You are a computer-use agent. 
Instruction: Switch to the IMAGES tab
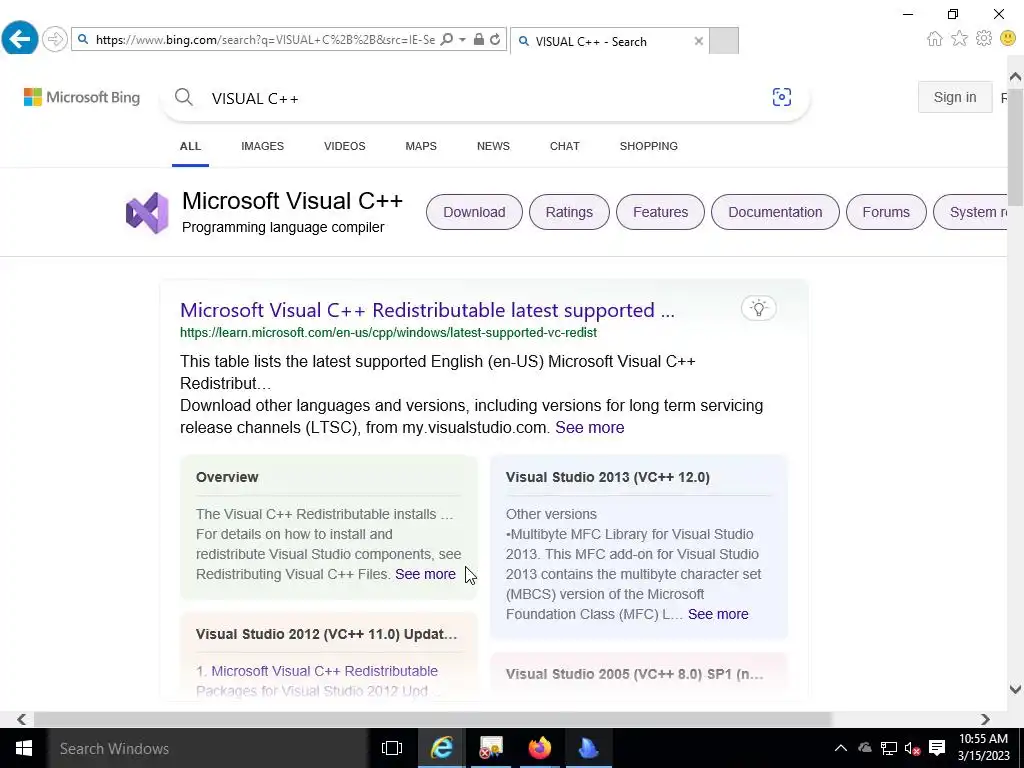[x=263, y=146]
